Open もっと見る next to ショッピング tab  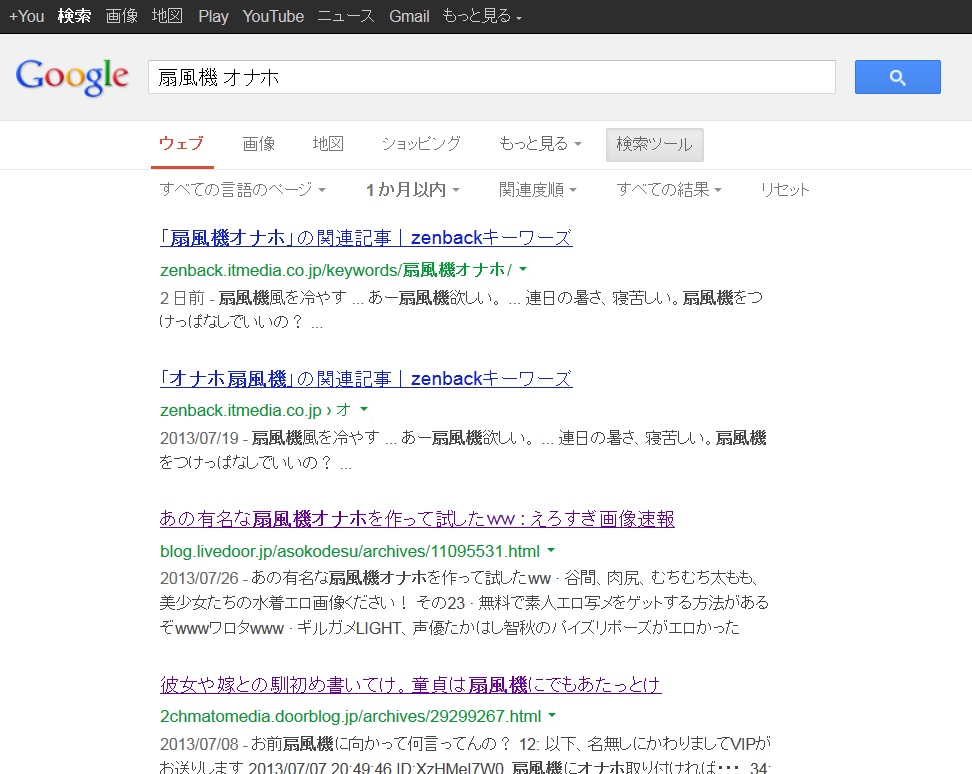(540, 144)
